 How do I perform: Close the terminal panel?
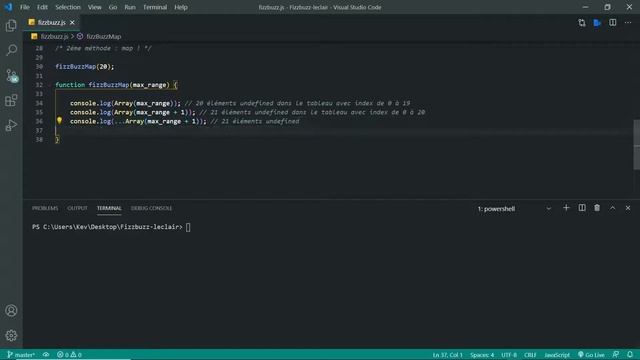[628, 208]
